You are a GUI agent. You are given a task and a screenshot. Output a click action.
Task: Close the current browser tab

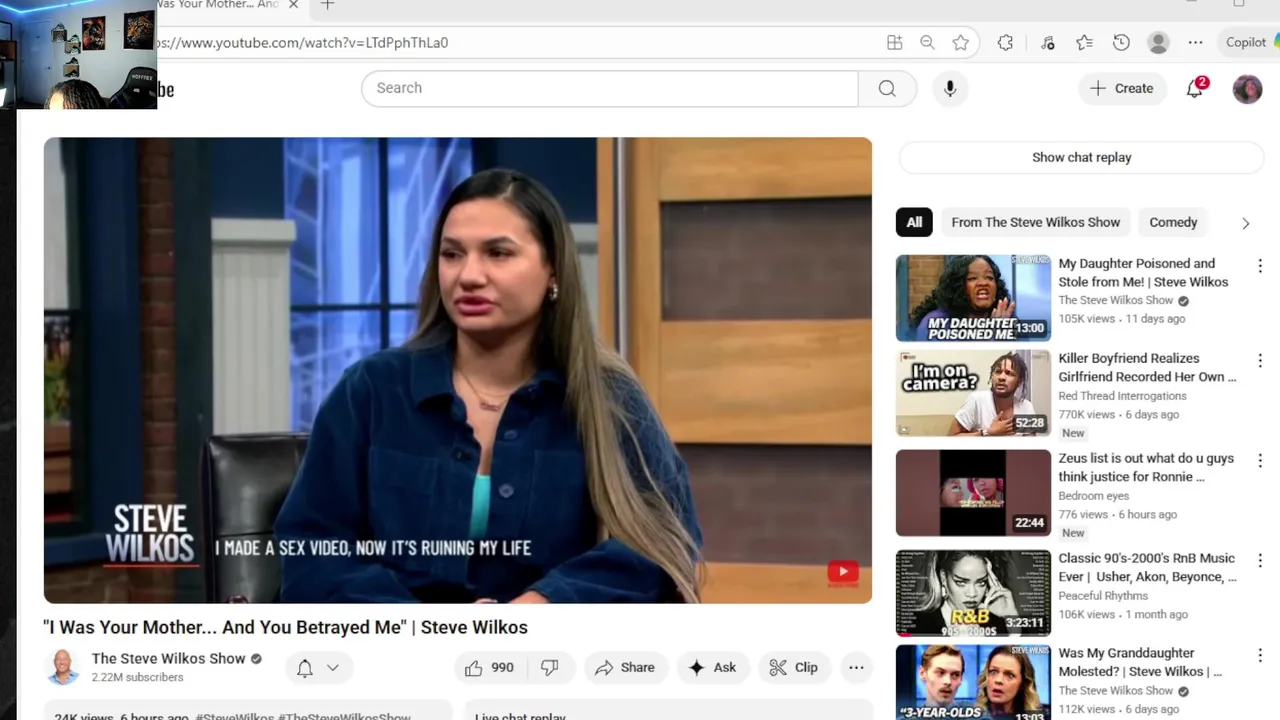pyautogui.click(x=293, y=5)
